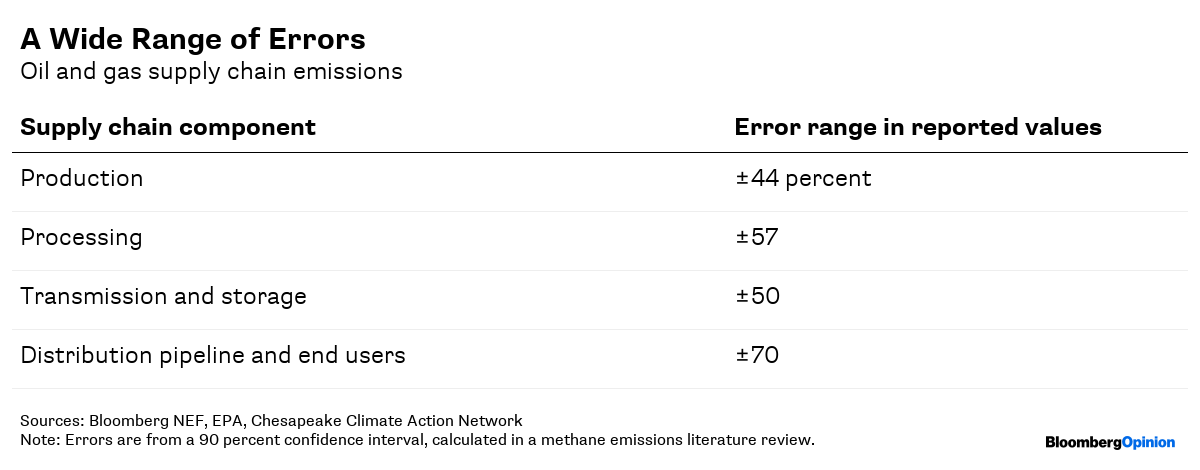Click the chart title A Wide Range of Errors
The image size is (1200, 470).
[x=193, y=39]
